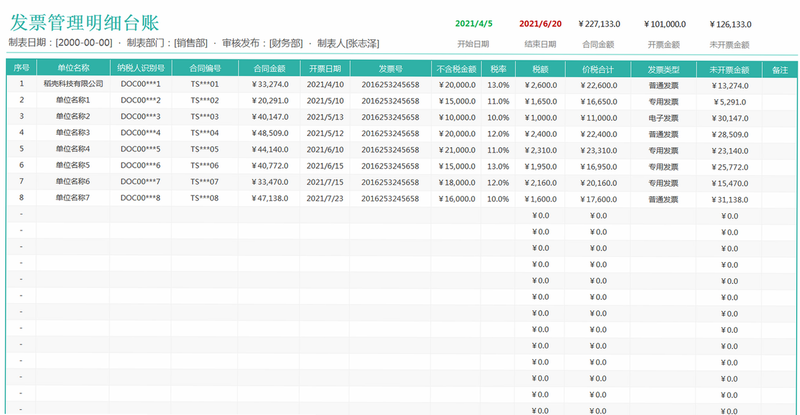Click the invoiced total ¥101,000.0
The width and height of the screenshot is (800, 415).
[x=665, y=24]
